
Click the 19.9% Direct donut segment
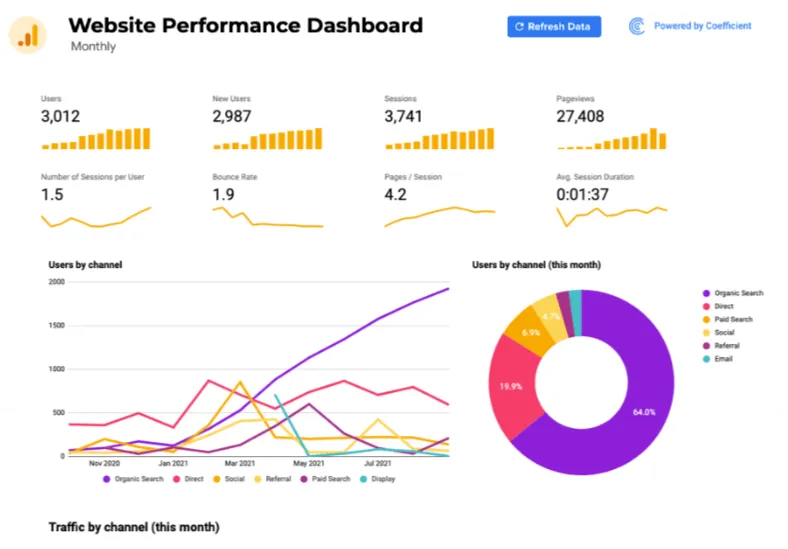(511, 387)
